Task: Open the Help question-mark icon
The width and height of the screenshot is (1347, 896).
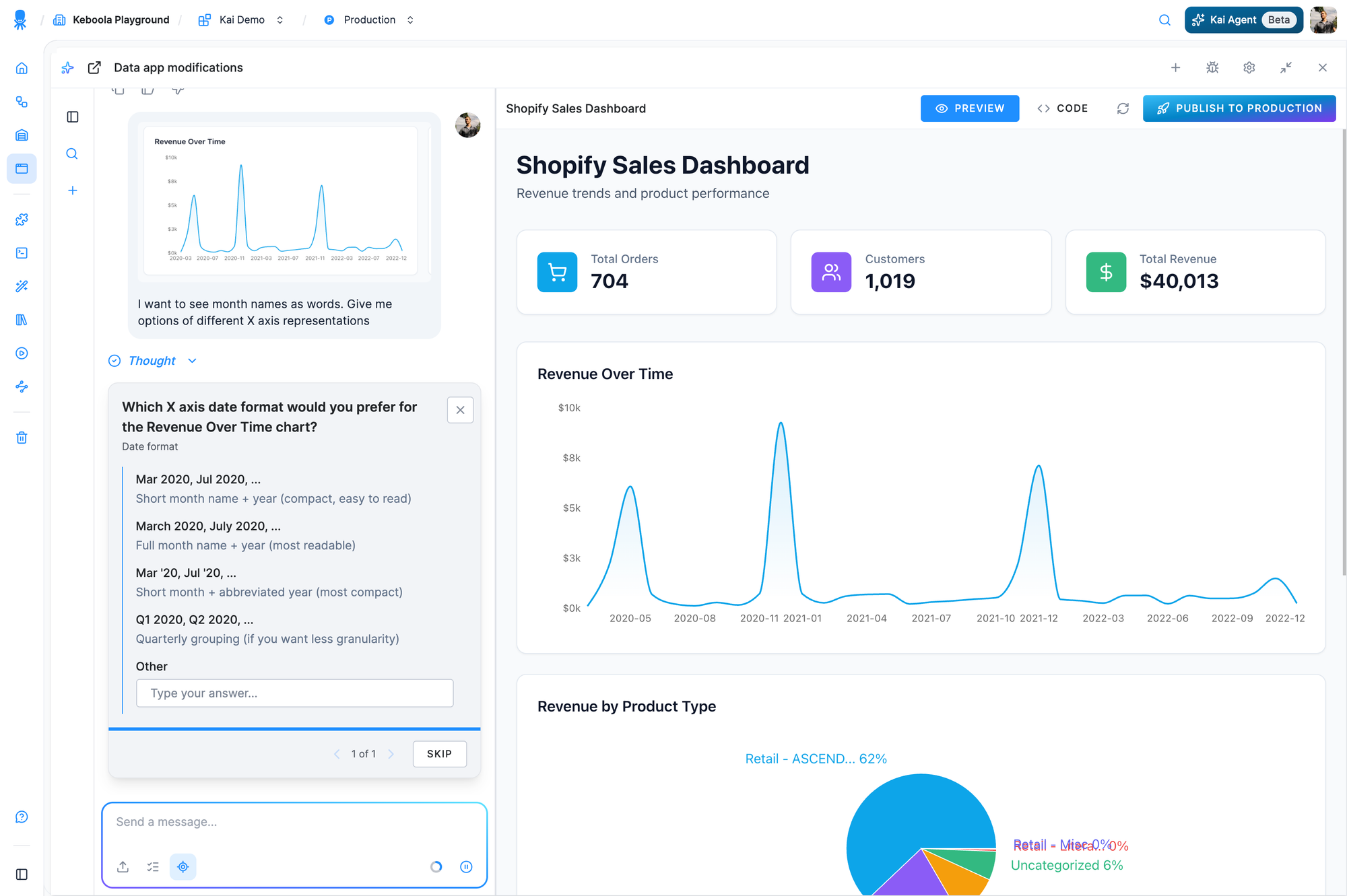Action: click(x=22, y=817)
